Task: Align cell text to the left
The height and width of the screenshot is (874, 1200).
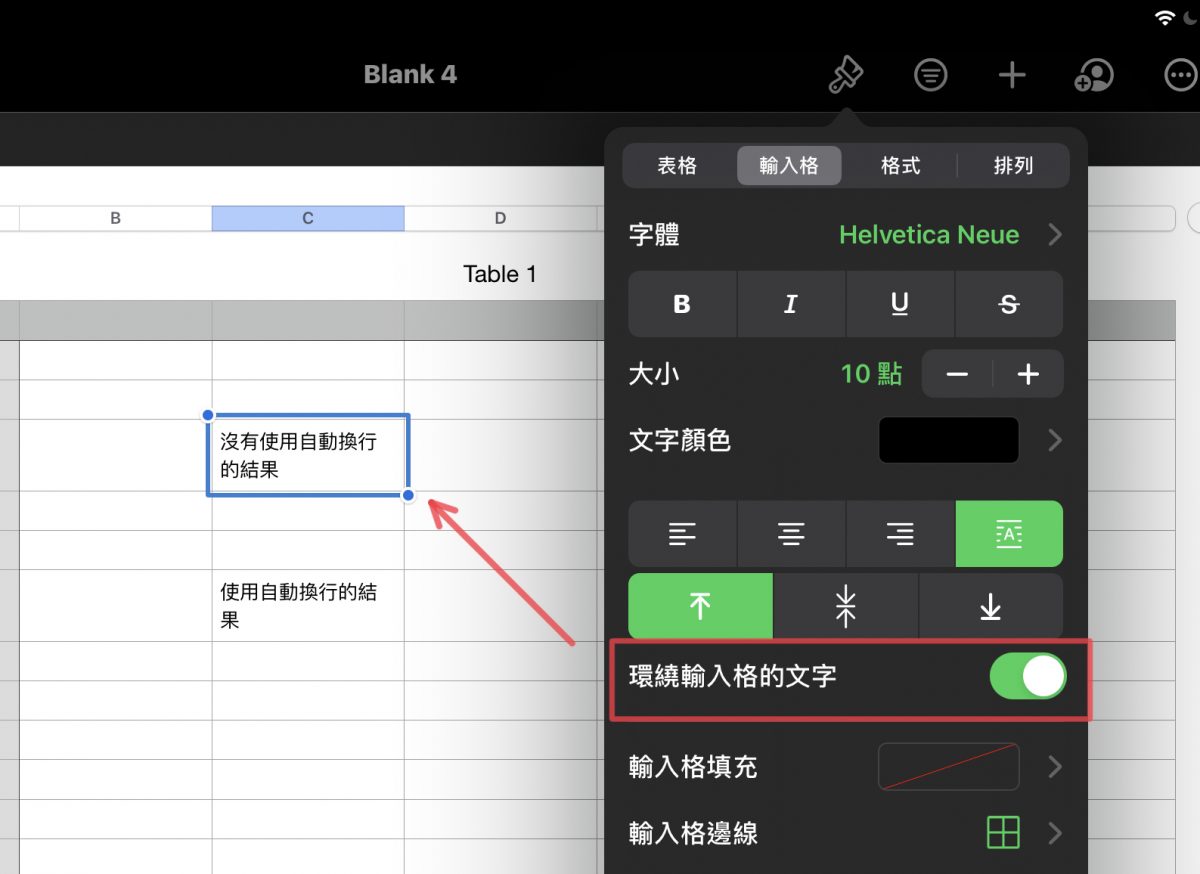Action: click(682, 534)
